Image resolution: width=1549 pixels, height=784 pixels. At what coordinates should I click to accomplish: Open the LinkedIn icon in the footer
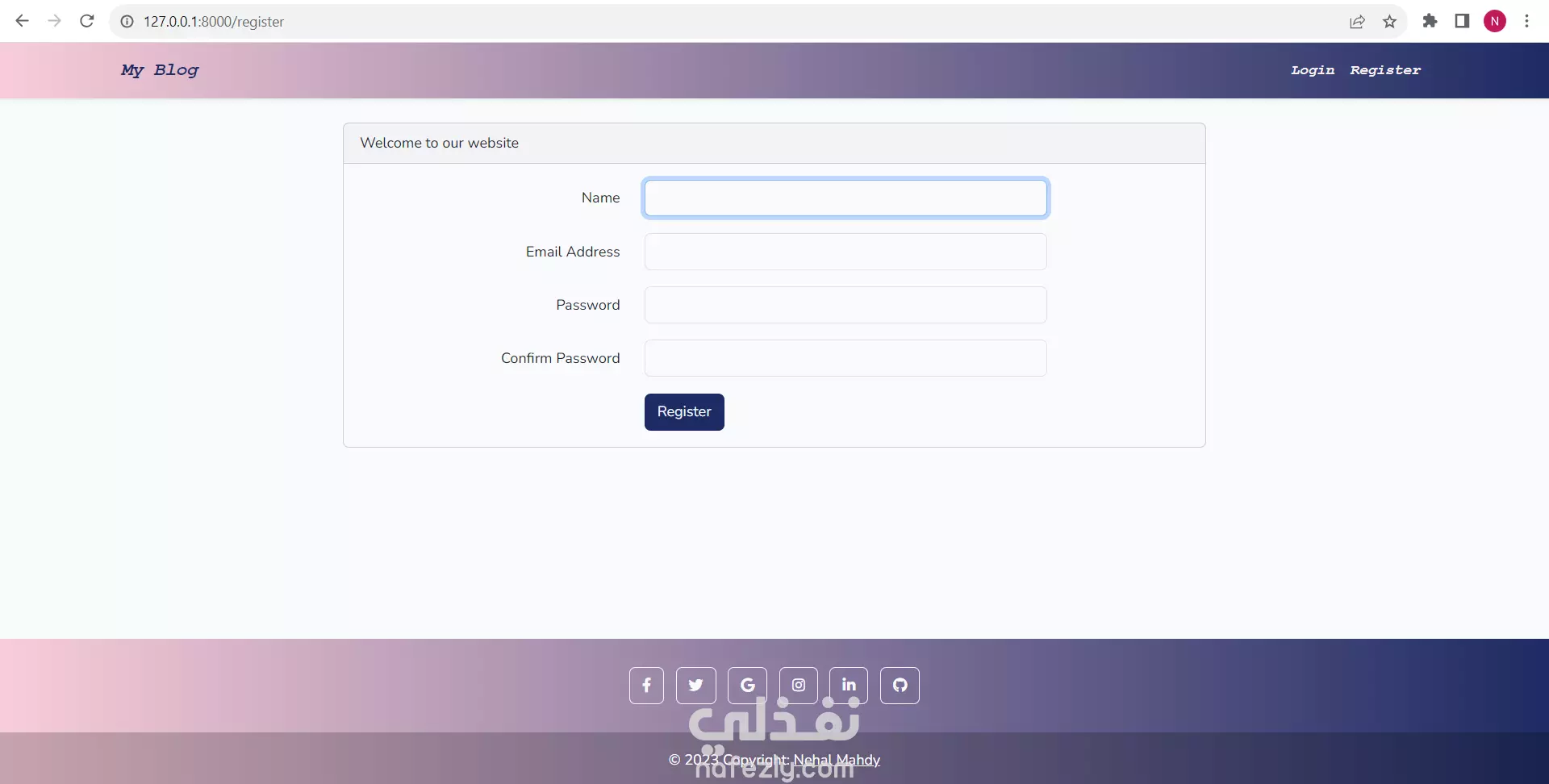[x=849, y=686]
